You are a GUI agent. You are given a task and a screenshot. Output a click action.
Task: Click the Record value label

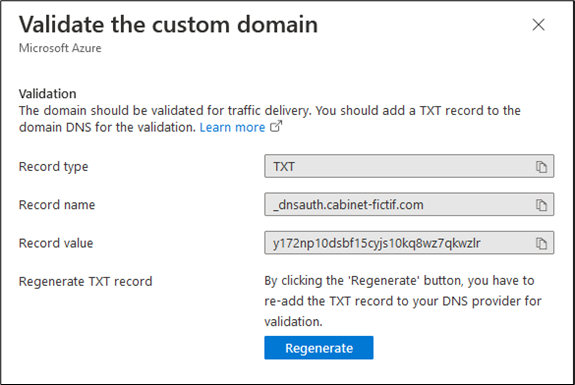(x=56, y=243)
